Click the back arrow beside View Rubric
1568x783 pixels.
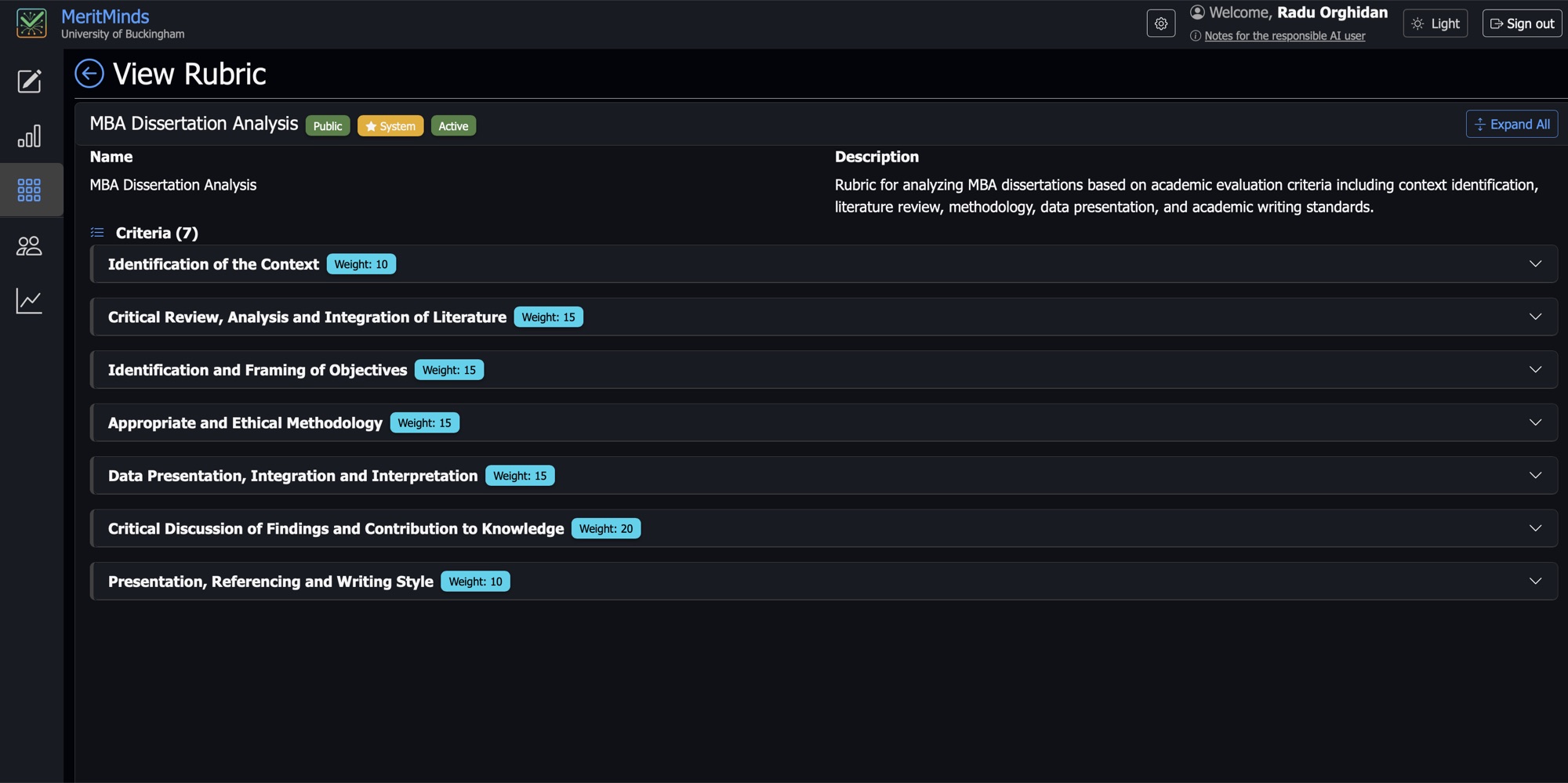pos(89,74)
